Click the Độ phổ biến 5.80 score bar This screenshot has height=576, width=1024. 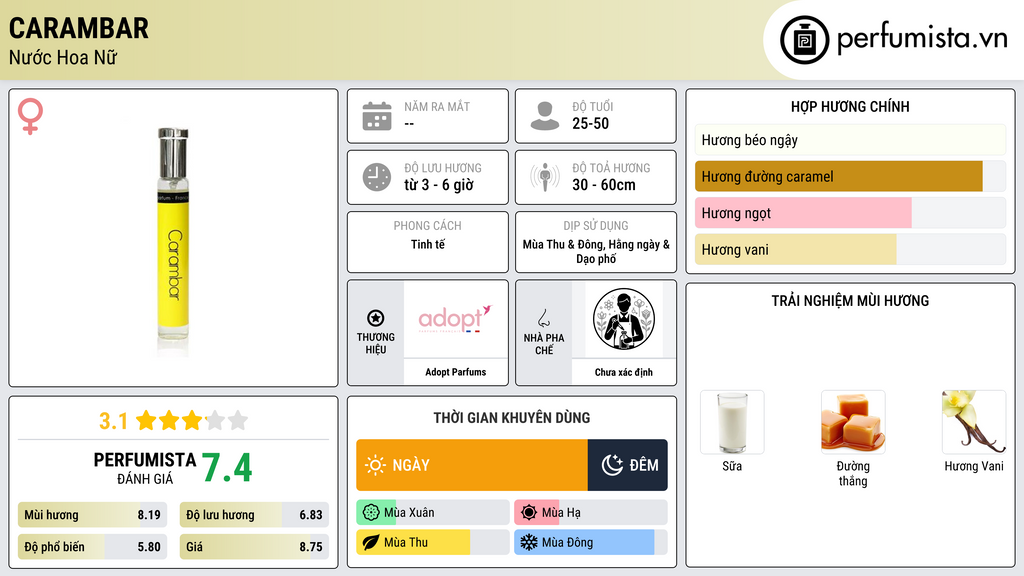(x=92, y=547)
